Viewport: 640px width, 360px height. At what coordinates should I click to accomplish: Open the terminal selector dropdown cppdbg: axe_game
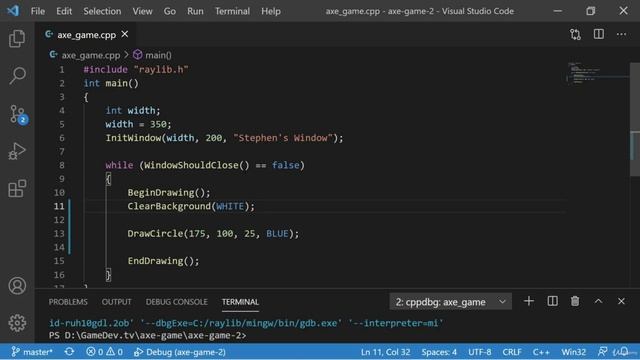tap(450, 302)
